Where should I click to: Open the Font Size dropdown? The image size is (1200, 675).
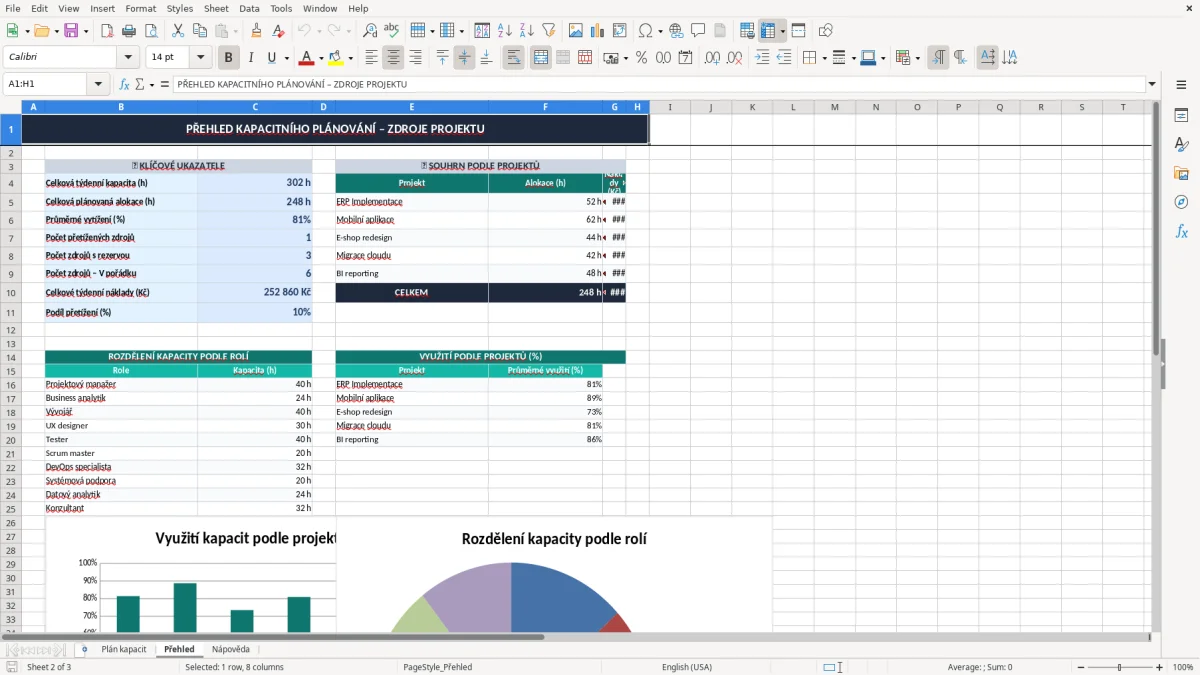point(201,58)
